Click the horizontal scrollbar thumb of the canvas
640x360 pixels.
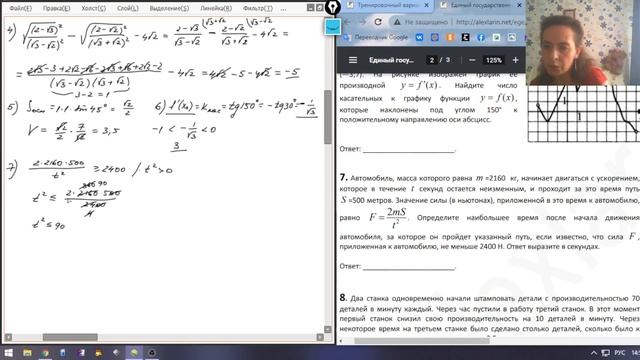[70, 337]
